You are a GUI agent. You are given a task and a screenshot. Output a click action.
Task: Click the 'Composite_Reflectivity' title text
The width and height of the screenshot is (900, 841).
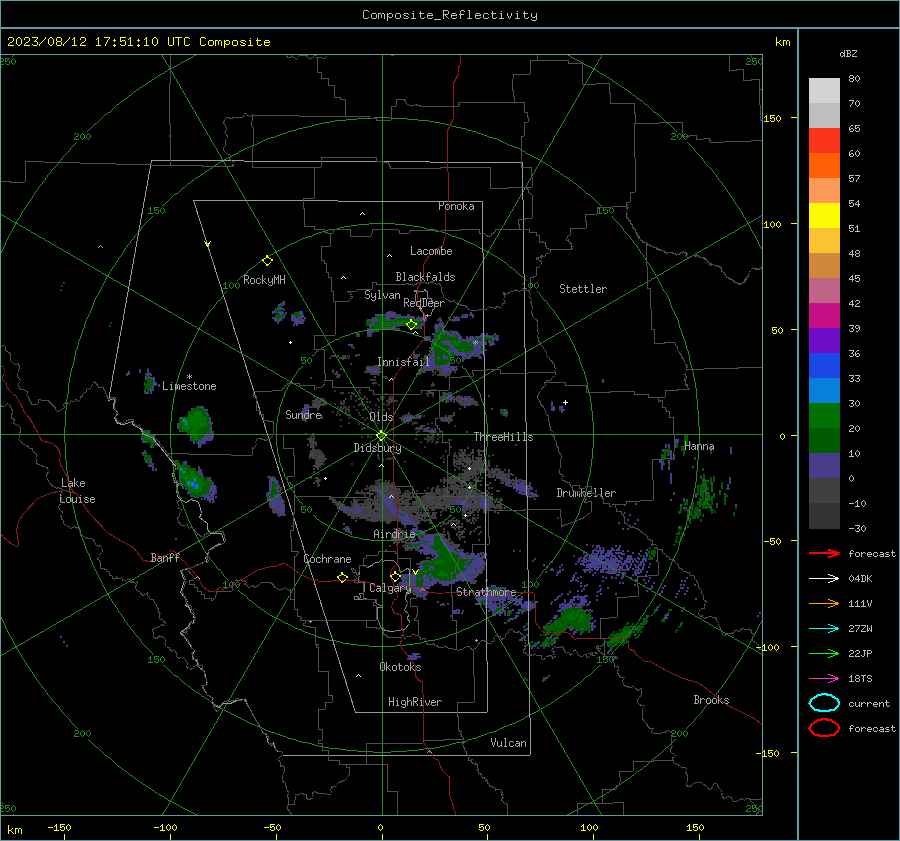(x=450, y=15)
